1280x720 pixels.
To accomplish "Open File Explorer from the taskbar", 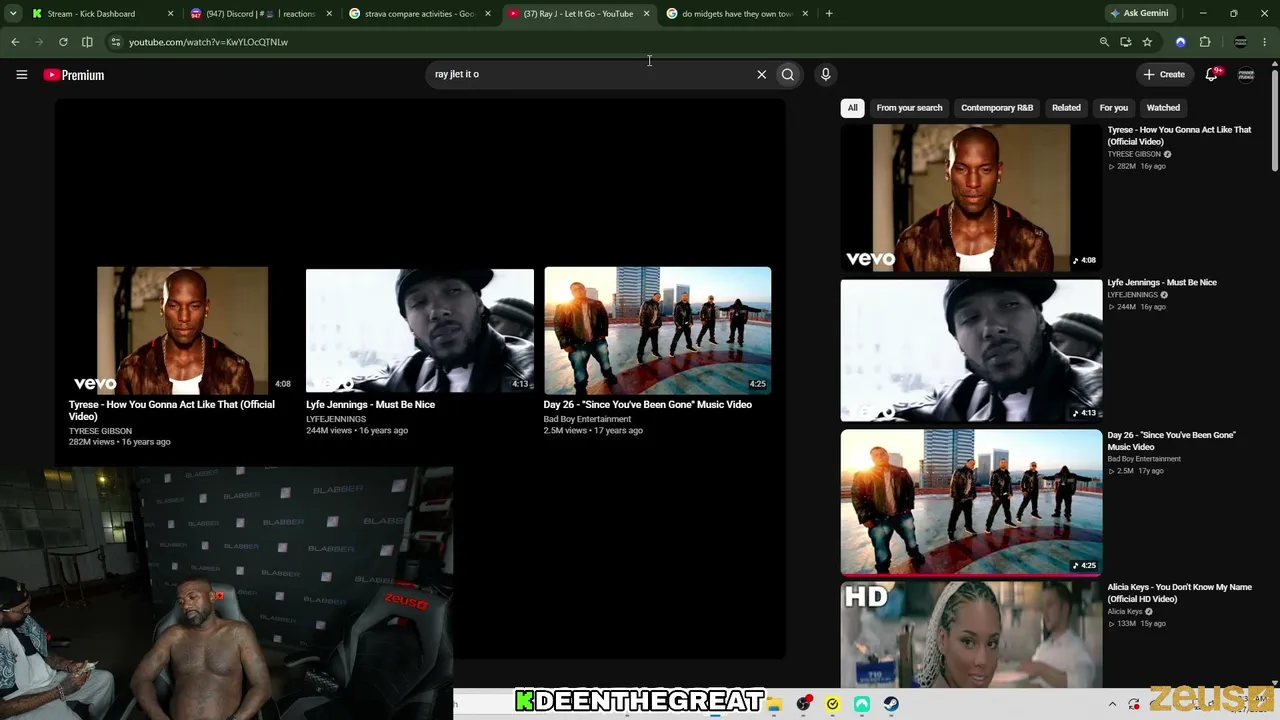I will tap(774, 704).
